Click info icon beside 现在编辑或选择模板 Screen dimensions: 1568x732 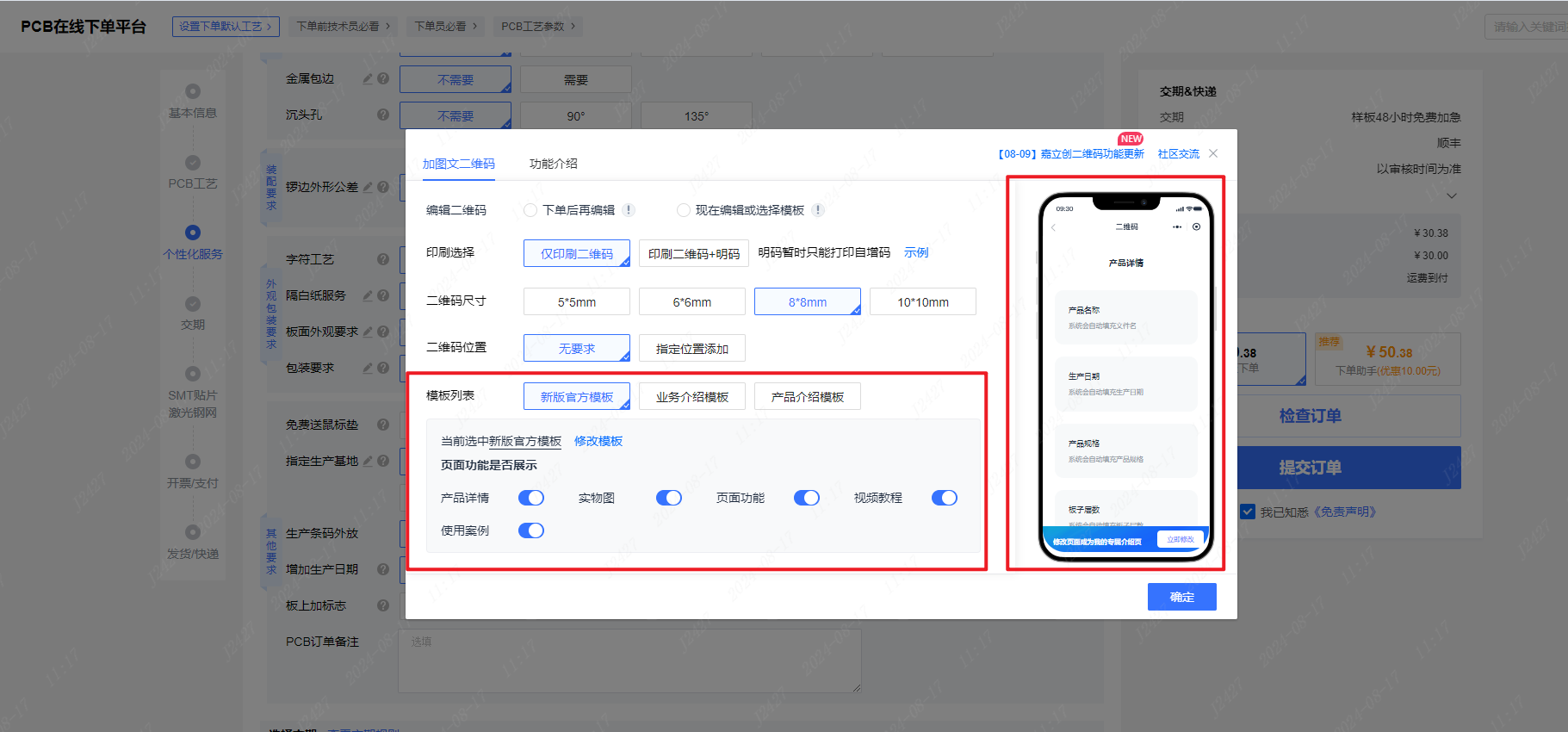pyautogui.click(x=818, y=210)
